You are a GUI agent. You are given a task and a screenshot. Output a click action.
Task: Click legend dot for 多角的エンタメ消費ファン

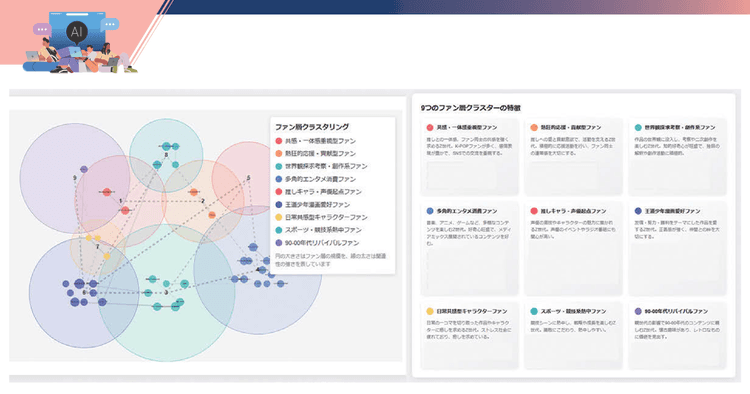pyautogui.click(x=279, y=179)
